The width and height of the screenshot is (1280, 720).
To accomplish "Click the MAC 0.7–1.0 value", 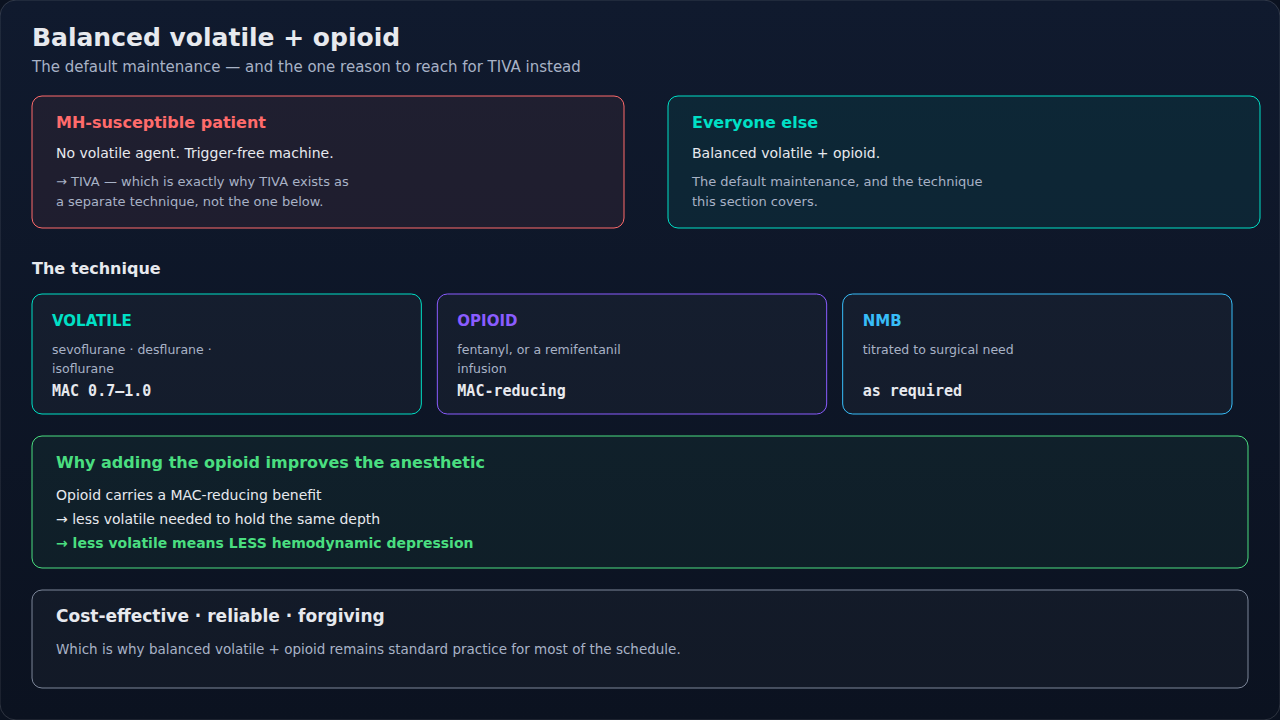I will [x=102, y=391].
